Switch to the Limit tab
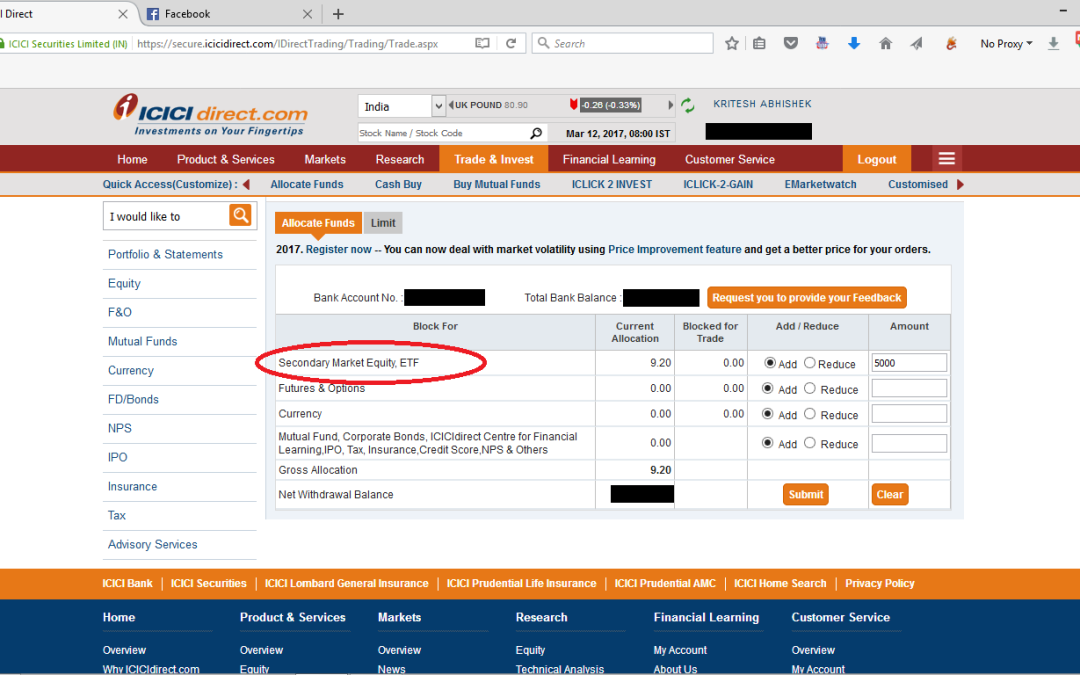1080x675 pixels. (383, 222)
